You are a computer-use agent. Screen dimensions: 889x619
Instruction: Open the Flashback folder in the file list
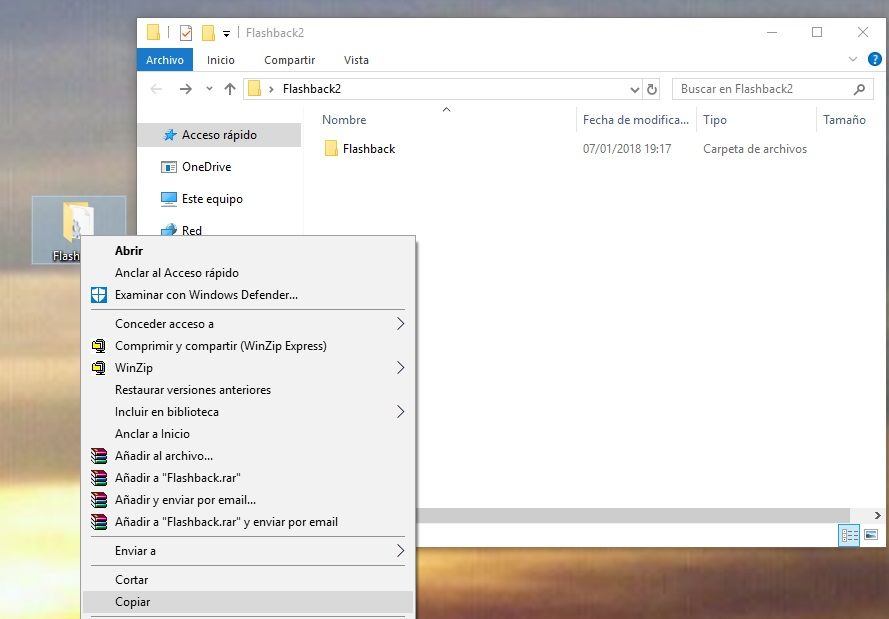(368, 149)
